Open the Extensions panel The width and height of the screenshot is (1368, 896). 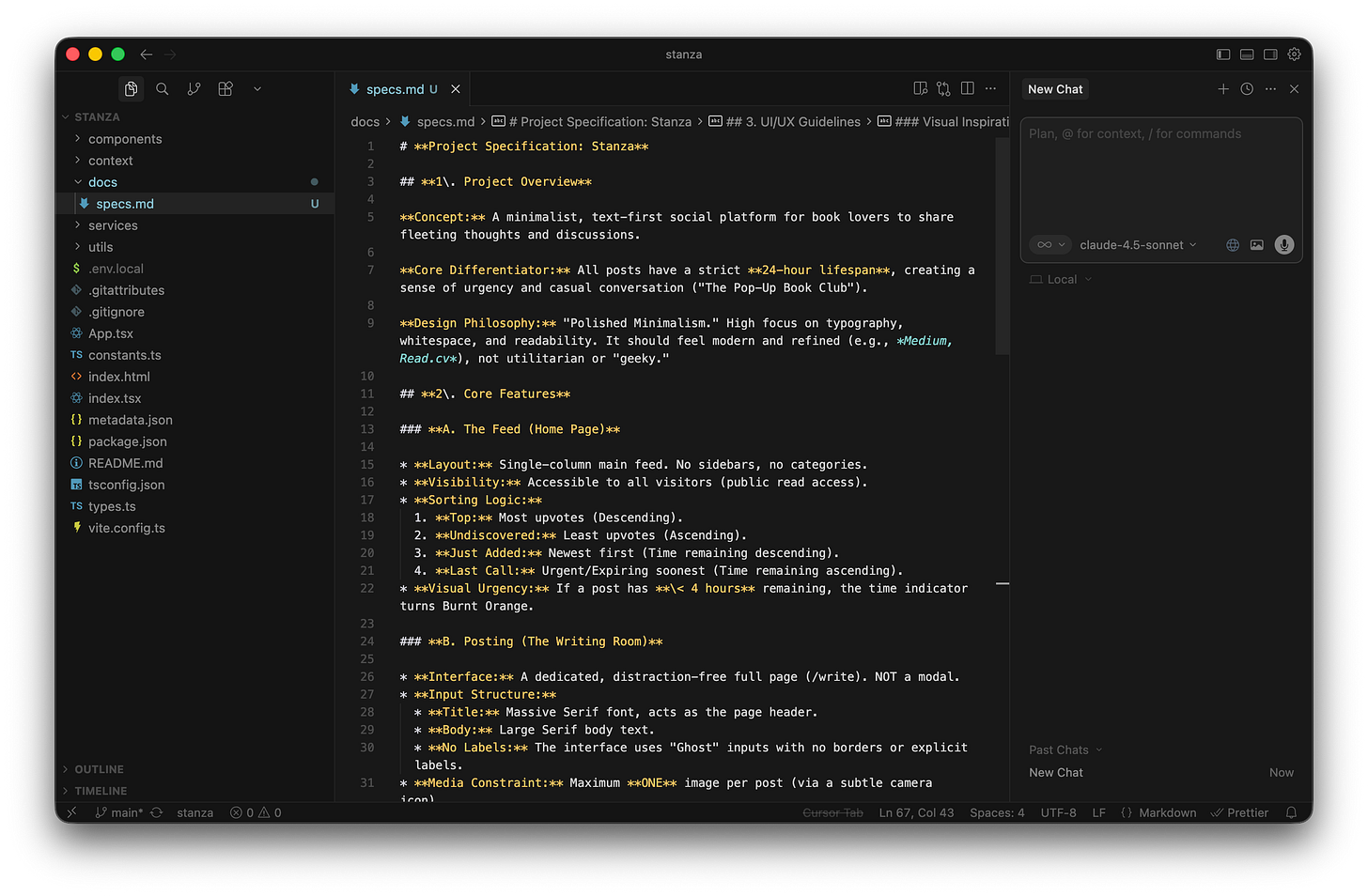[225, 88]
